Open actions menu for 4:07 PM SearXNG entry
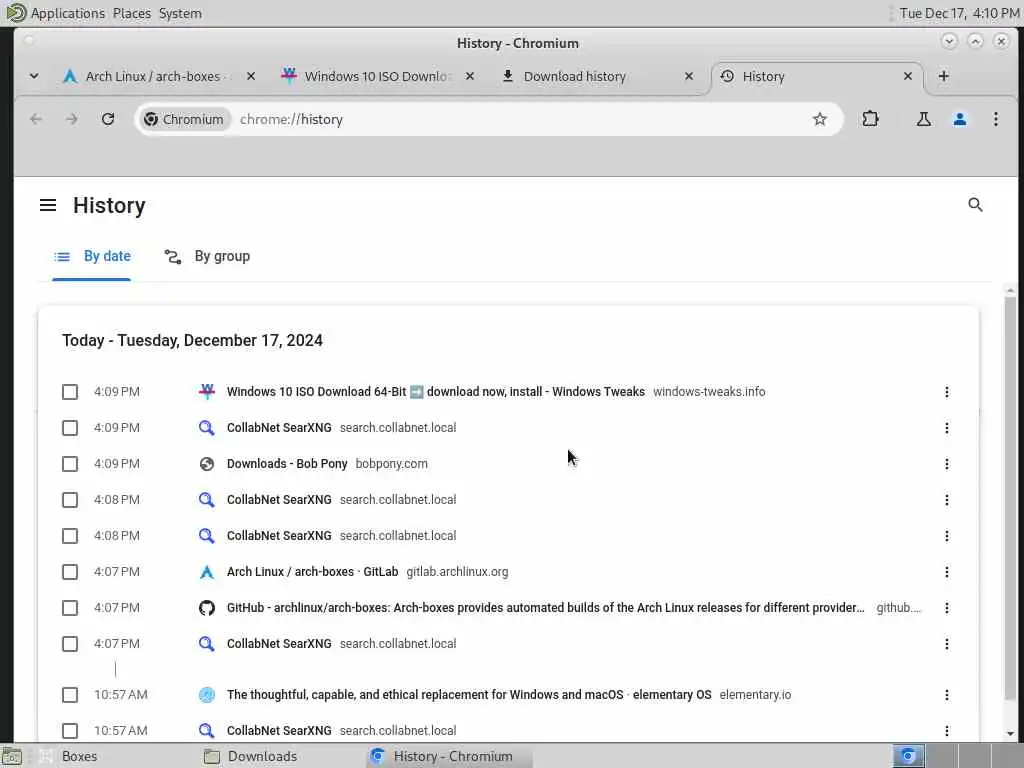Image resolution: width=1024 pixels, height=768 pixels. tap(947, 644)
